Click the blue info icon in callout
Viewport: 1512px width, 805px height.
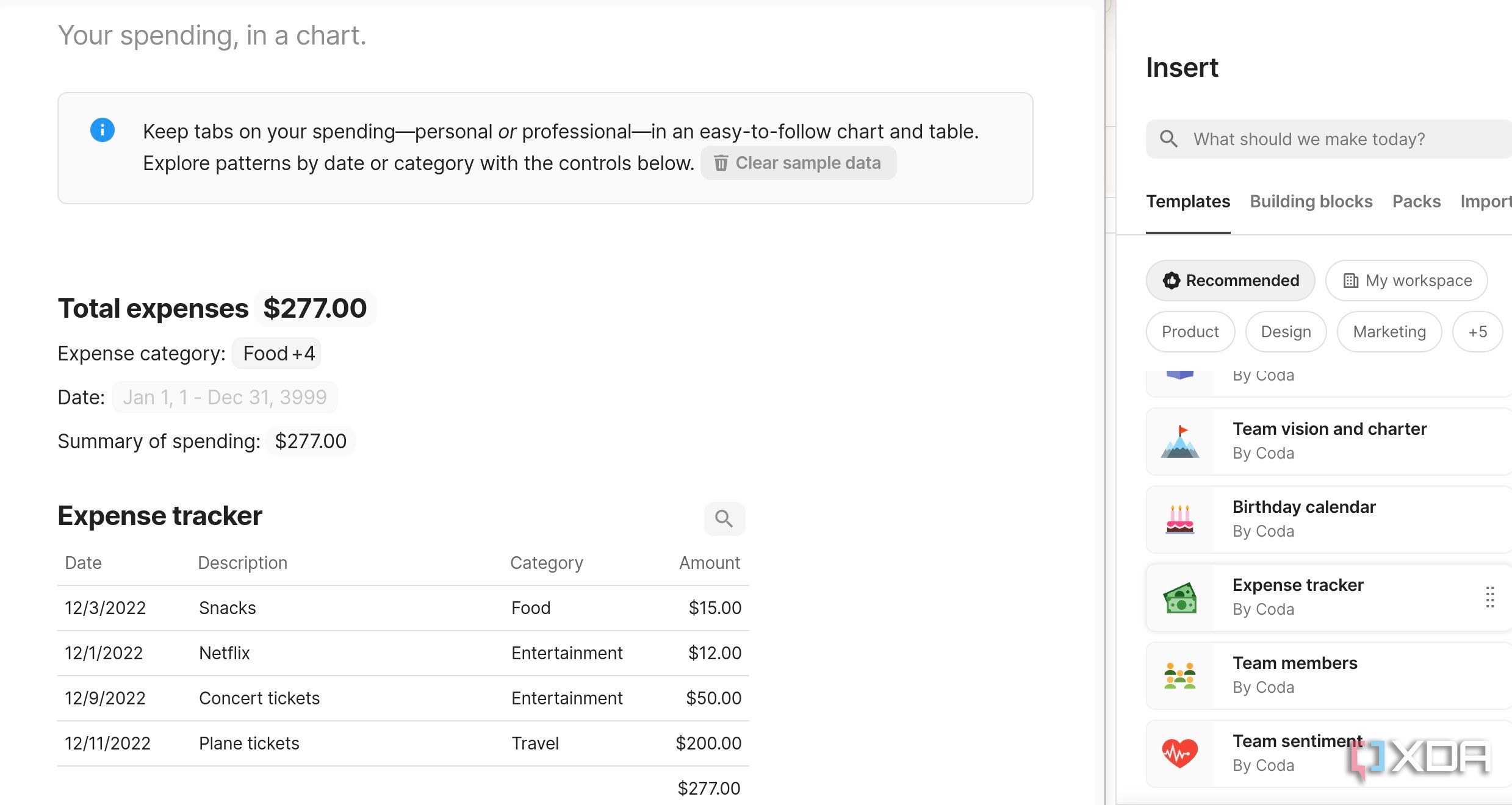(103, 130)
